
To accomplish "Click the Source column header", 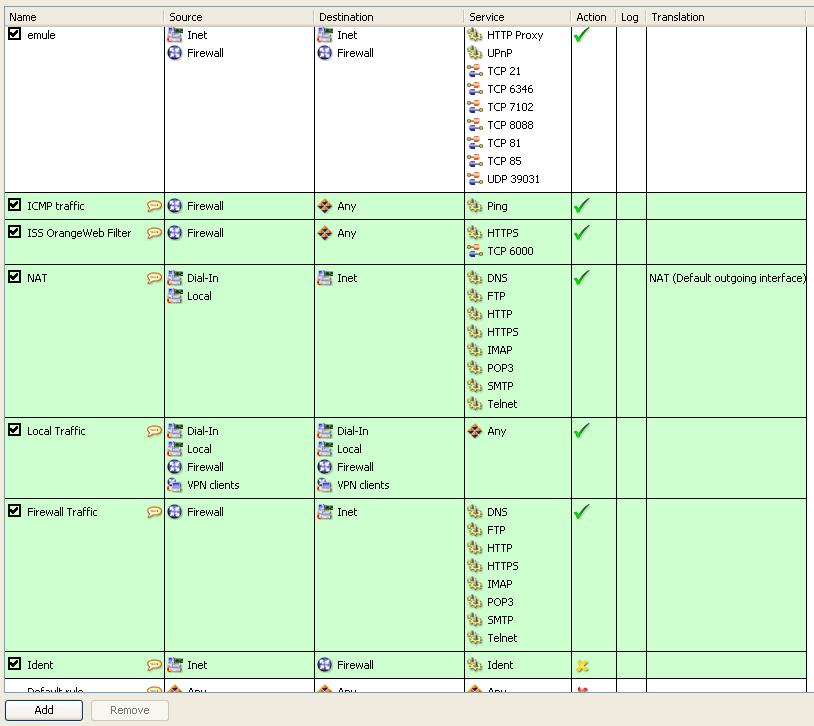I will 239,17.
